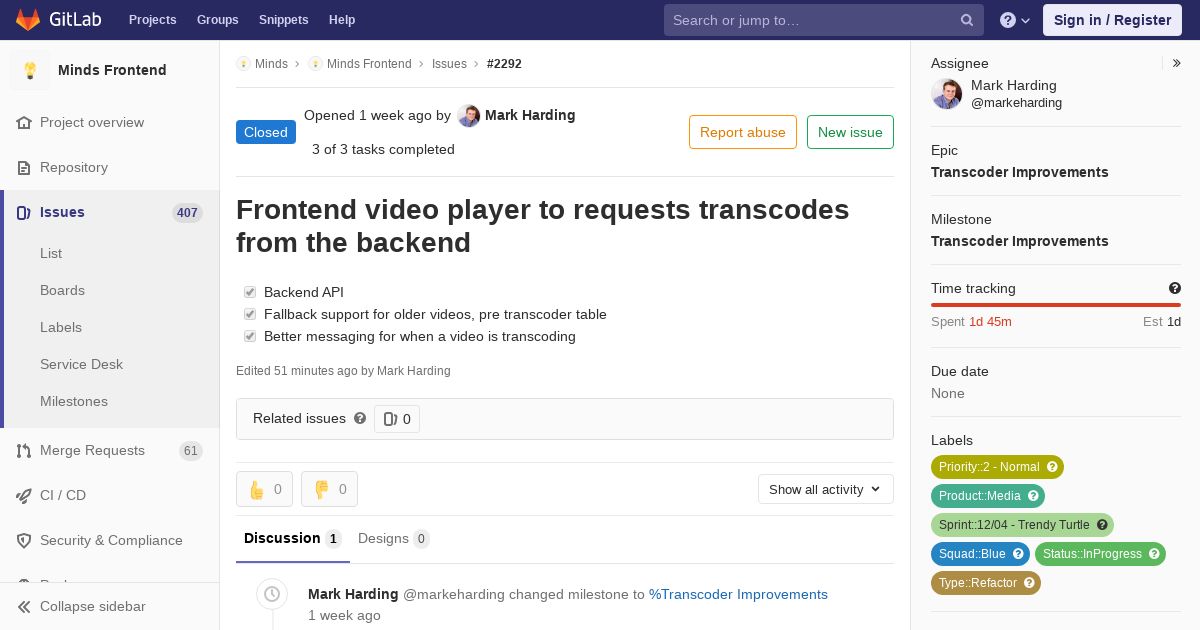Click the Collapse sidebar chevrons icon
Viewport: 1200px width, 630px height.
click(24, 607)
